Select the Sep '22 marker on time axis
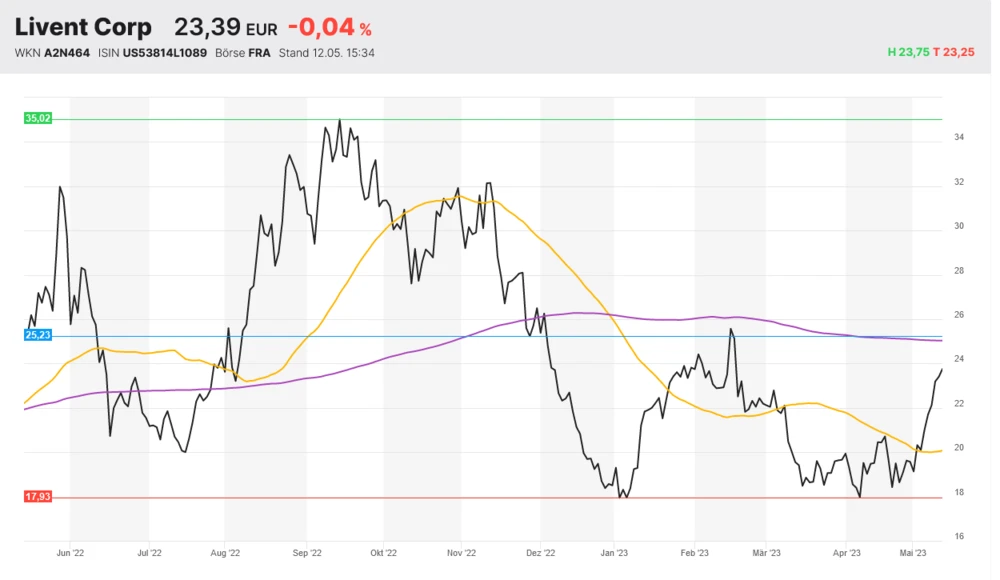Viewport: 1000px width, 580px height. point(307,551)
